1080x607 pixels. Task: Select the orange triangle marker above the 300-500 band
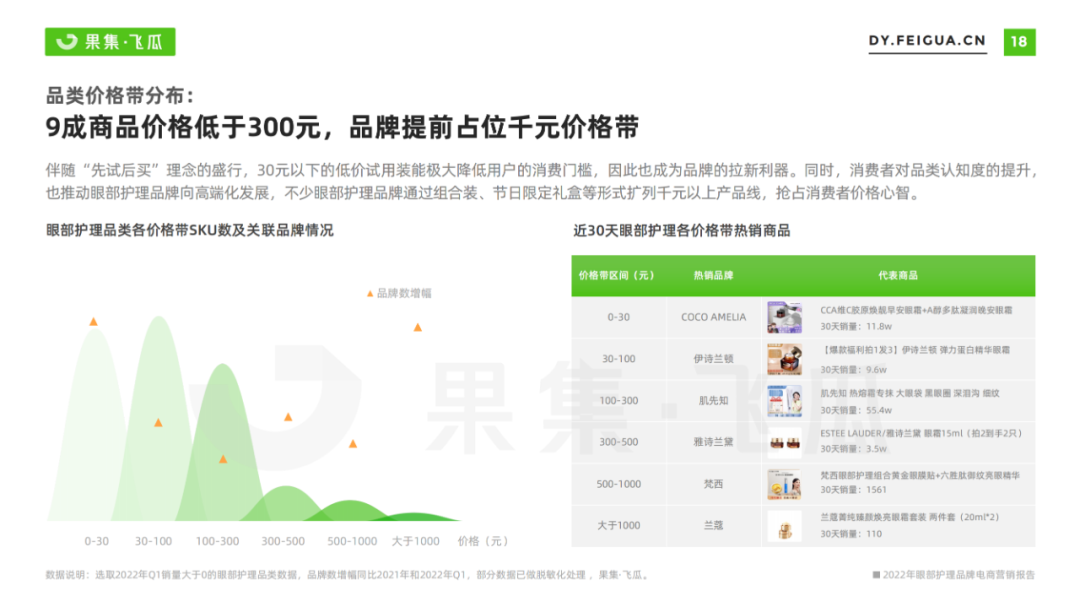288,417
